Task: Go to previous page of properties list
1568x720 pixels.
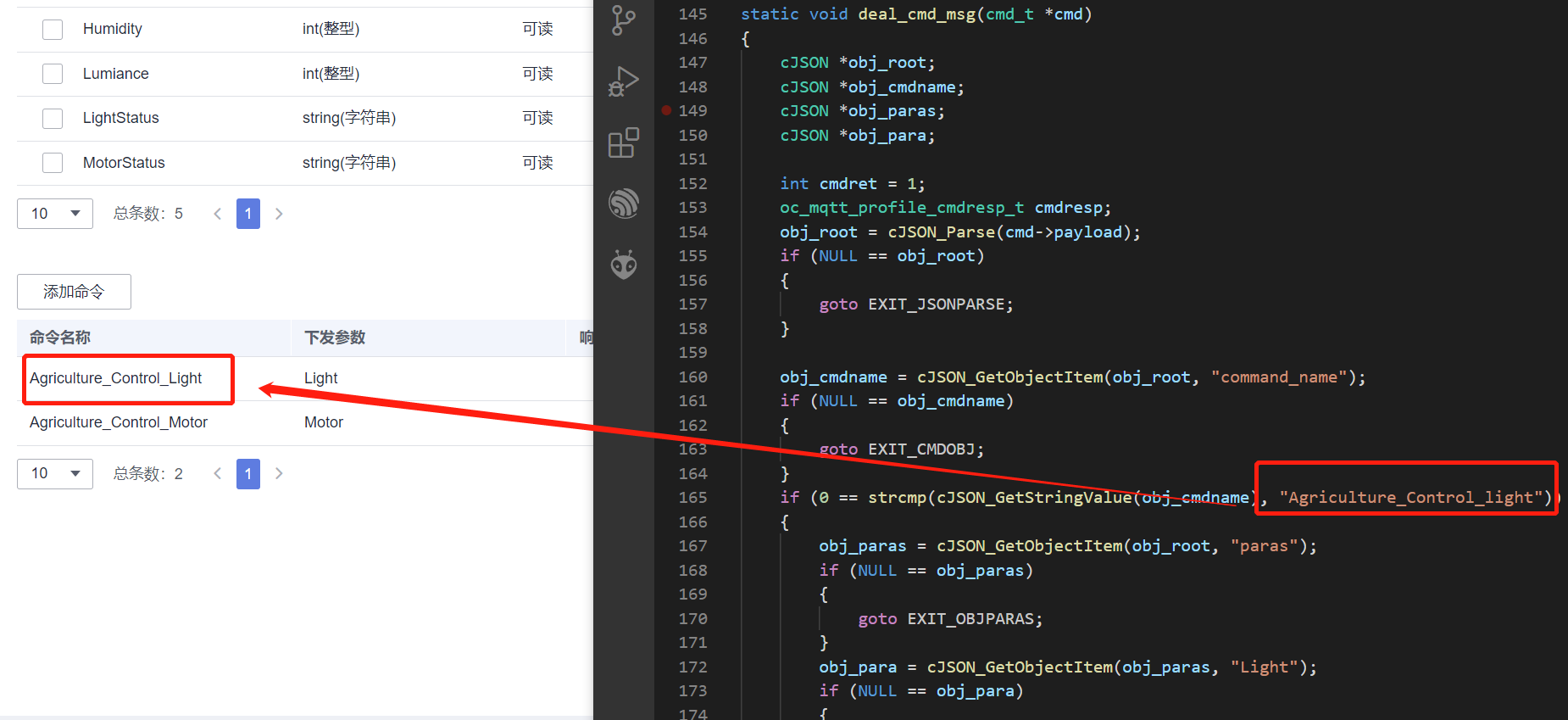Action: [218, 214]
